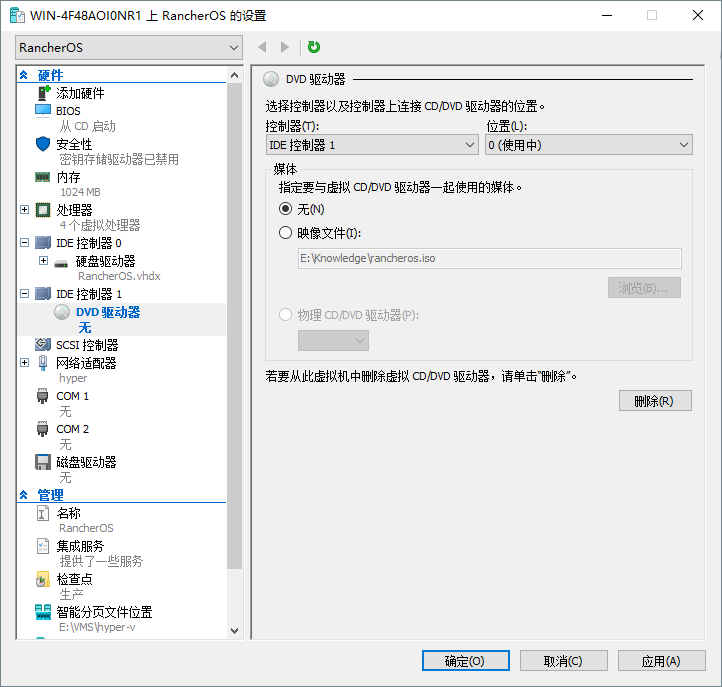Collapse the IDE 控制器 0 tree node
Viewport: 722px width, 687px height.
click(x=25, y=242)
